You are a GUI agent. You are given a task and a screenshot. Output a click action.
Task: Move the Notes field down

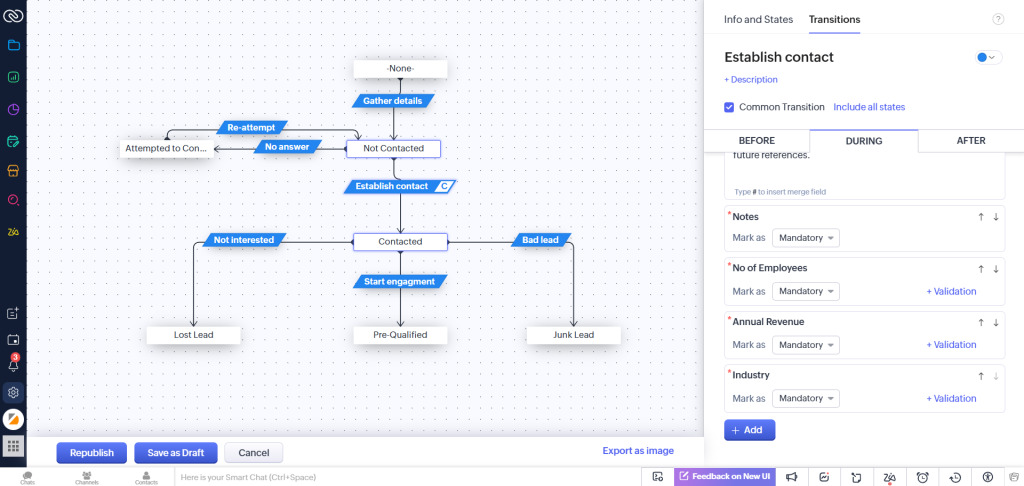point(996,217)
